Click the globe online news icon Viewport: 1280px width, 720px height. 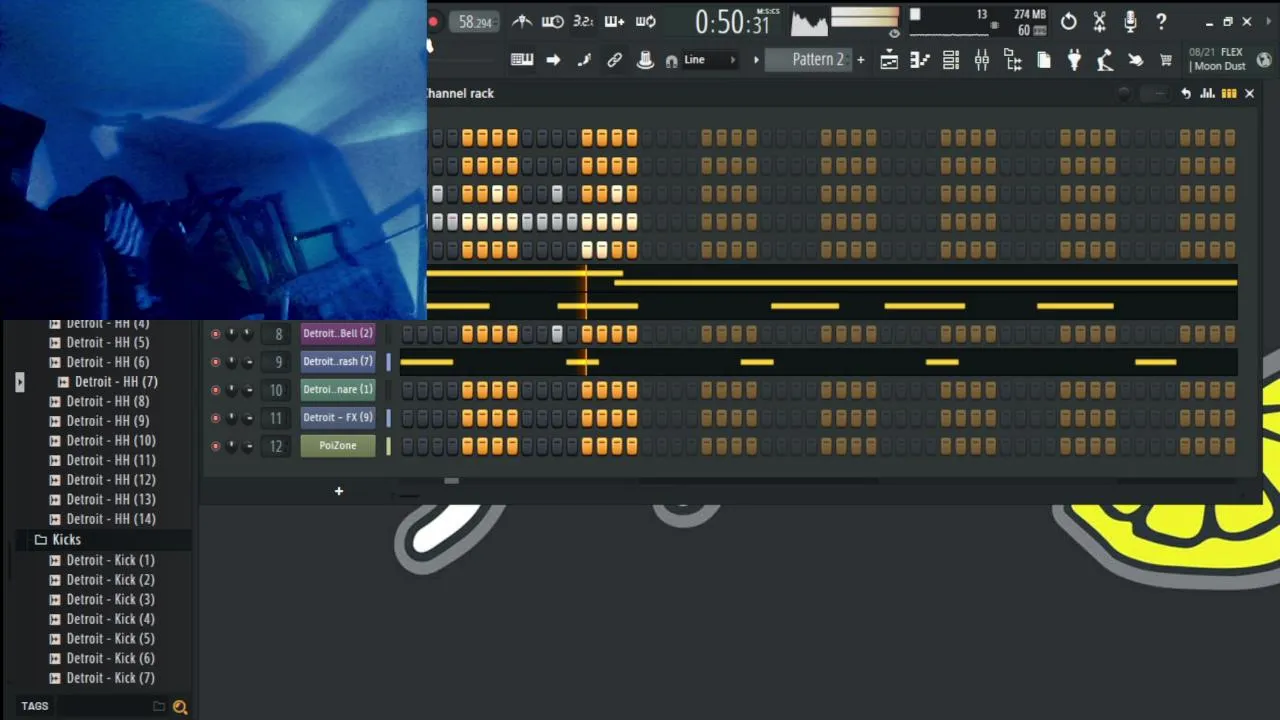click(x=1264, y=60)
